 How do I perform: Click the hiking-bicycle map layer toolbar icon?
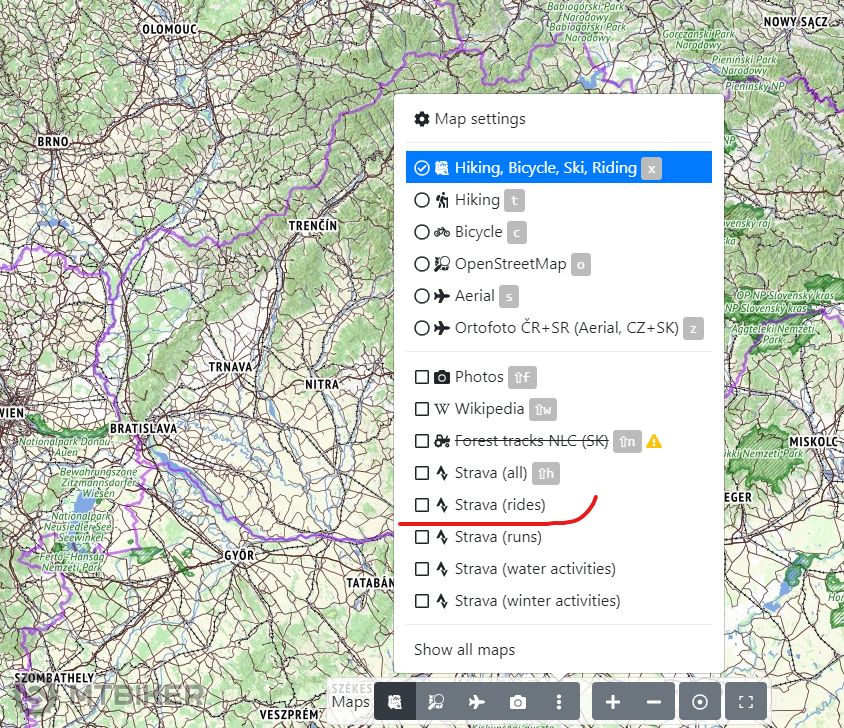click(x=396, y=702)
